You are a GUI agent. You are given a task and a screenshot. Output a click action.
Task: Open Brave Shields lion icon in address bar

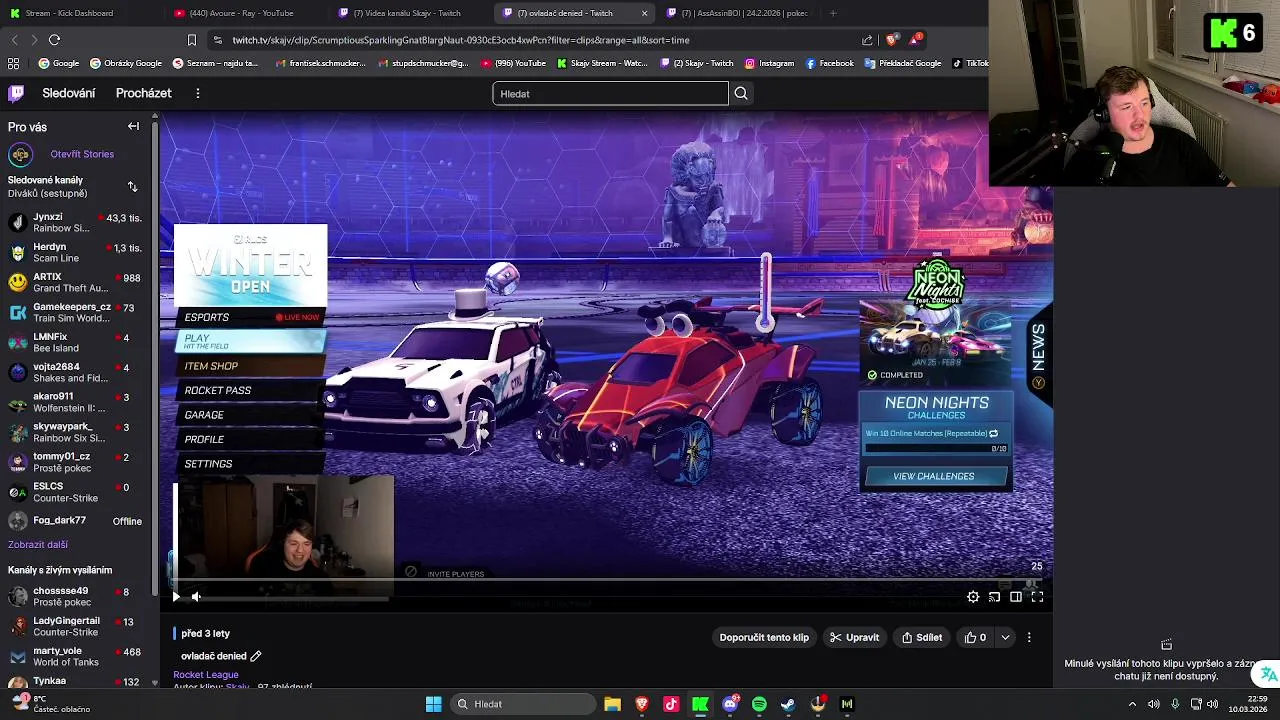pyautogui.click(x=891, y=40)
